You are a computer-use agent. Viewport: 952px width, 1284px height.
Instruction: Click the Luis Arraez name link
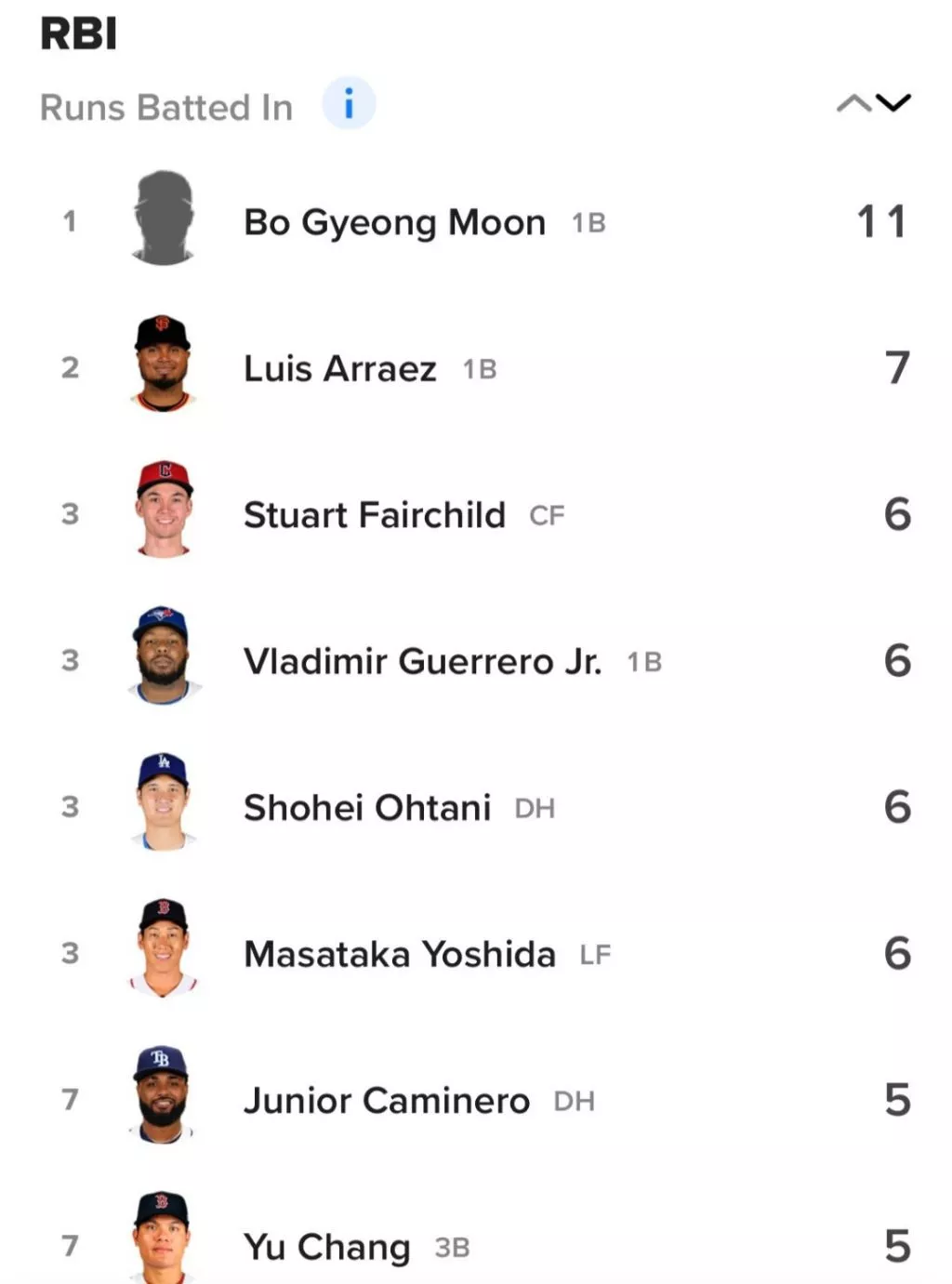pos(339,369)
